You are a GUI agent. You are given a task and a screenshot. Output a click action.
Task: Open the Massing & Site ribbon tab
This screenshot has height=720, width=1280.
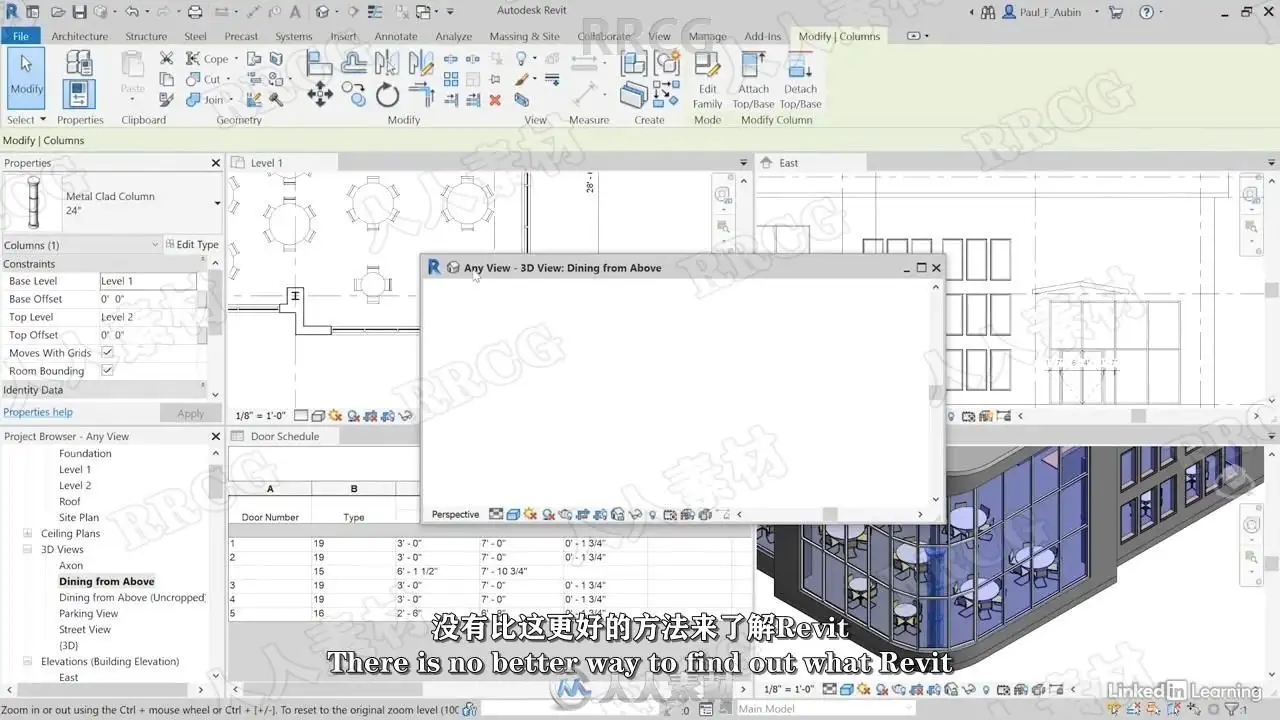pyautogui.click(x=524, y=36)
